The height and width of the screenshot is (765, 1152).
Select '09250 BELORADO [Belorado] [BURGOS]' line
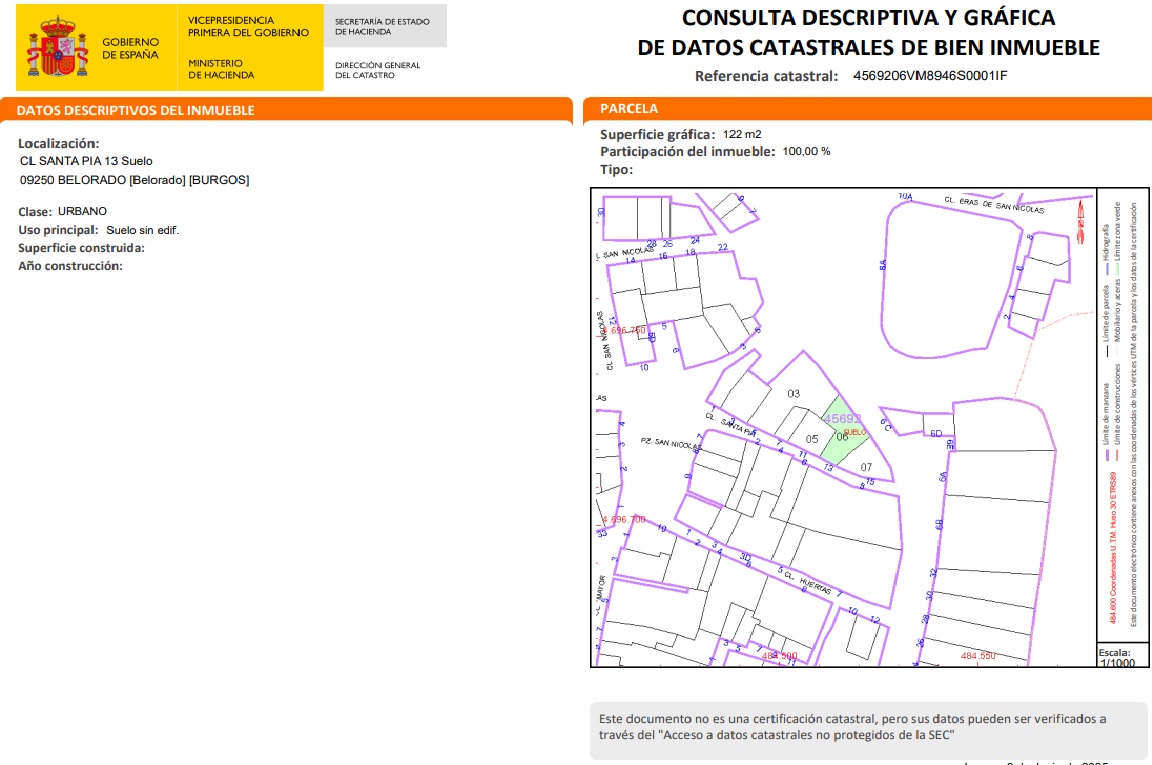134,180
